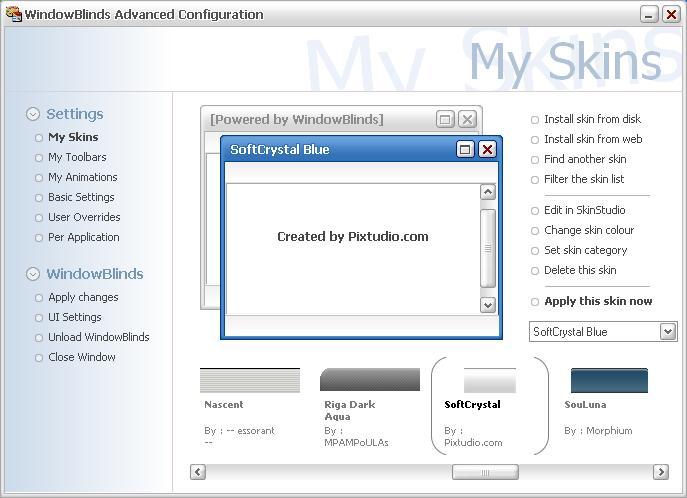
Task: Collapse the Settings section chevron
Action: click(x=33, y=115)
